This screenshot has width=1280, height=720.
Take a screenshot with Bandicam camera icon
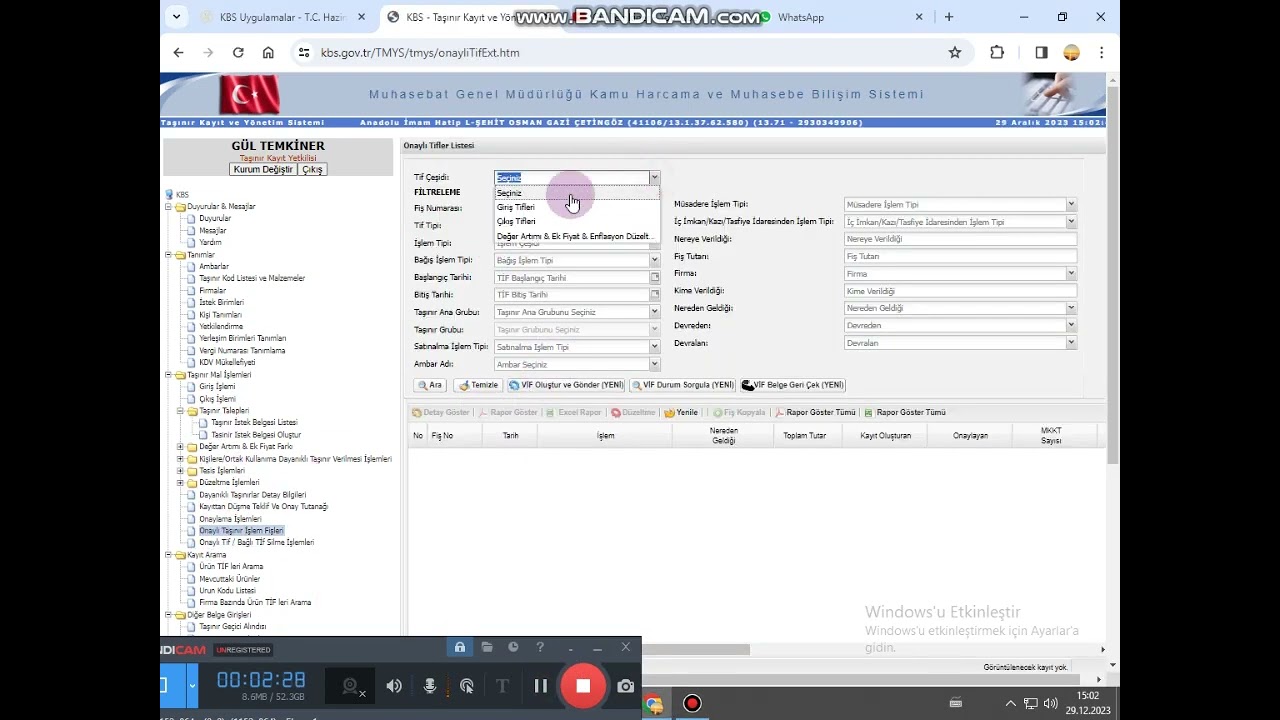click(x=626, y=686)
